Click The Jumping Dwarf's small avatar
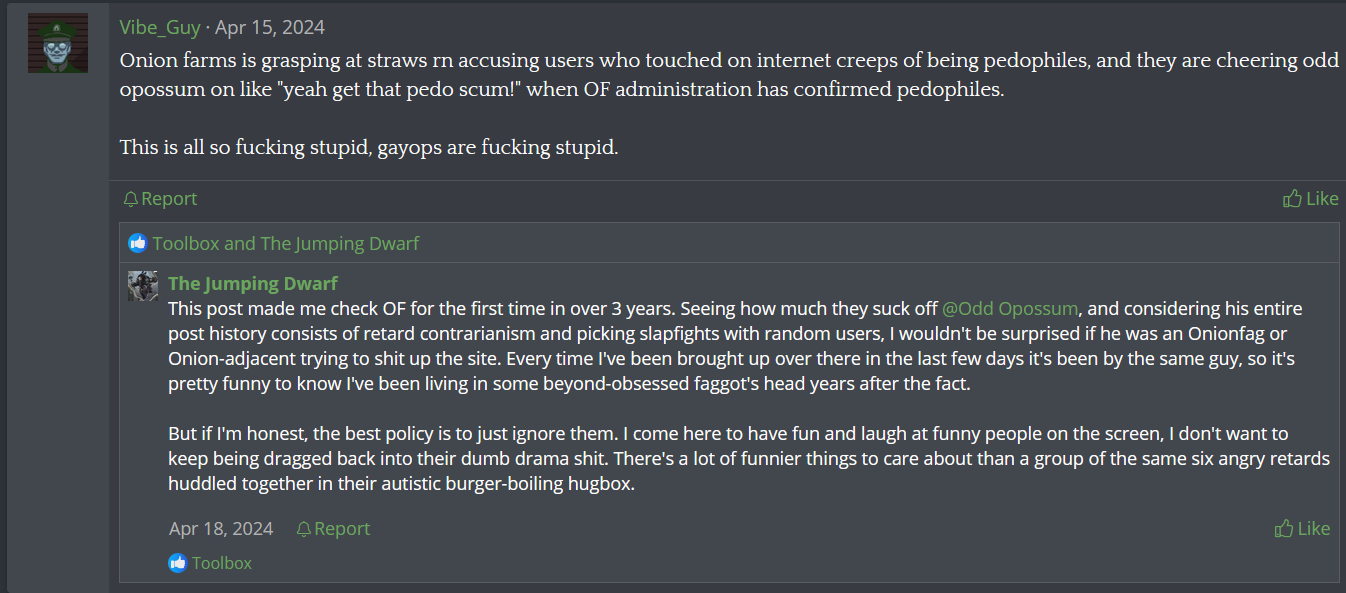Image resolution: width=1346 pixels, height=593 pixels. [x=143, y=286]
